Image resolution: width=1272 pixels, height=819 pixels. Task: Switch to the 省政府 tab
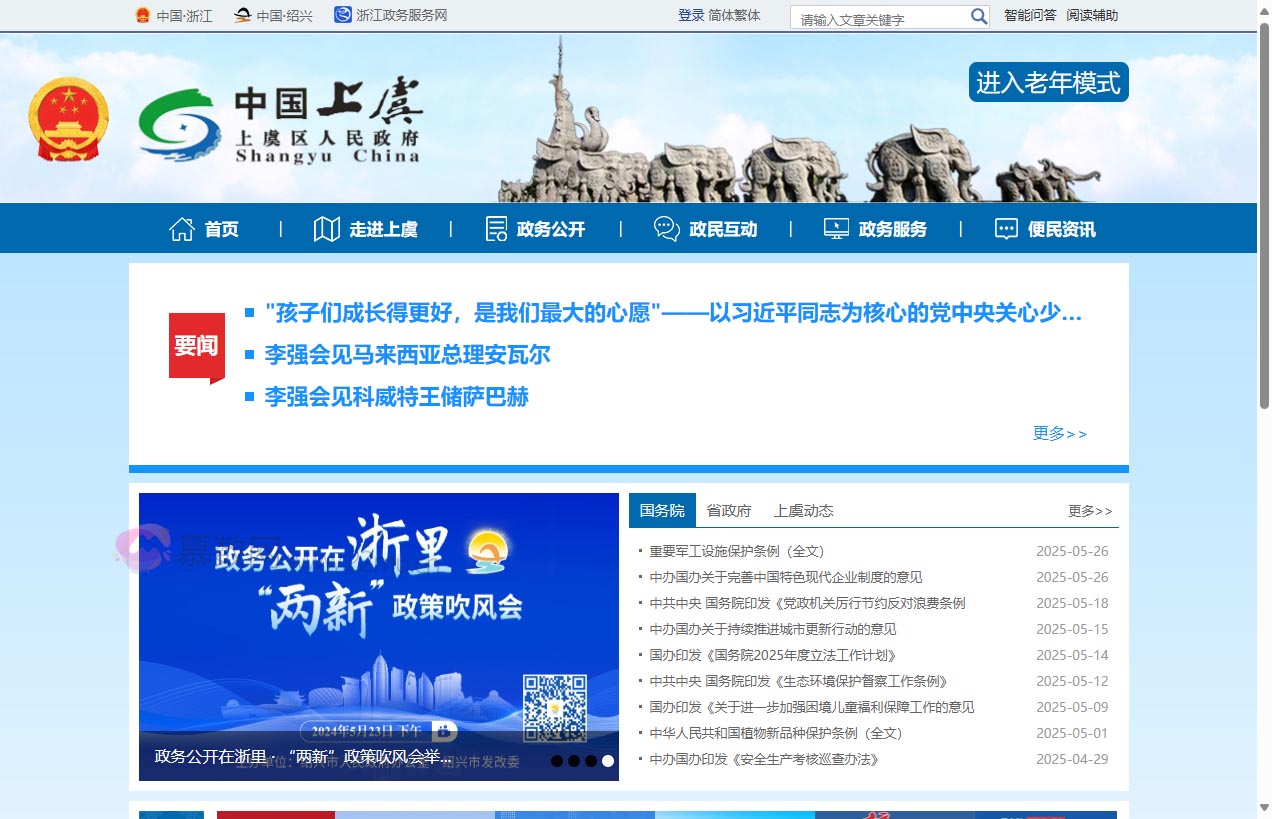pos(729,510)
